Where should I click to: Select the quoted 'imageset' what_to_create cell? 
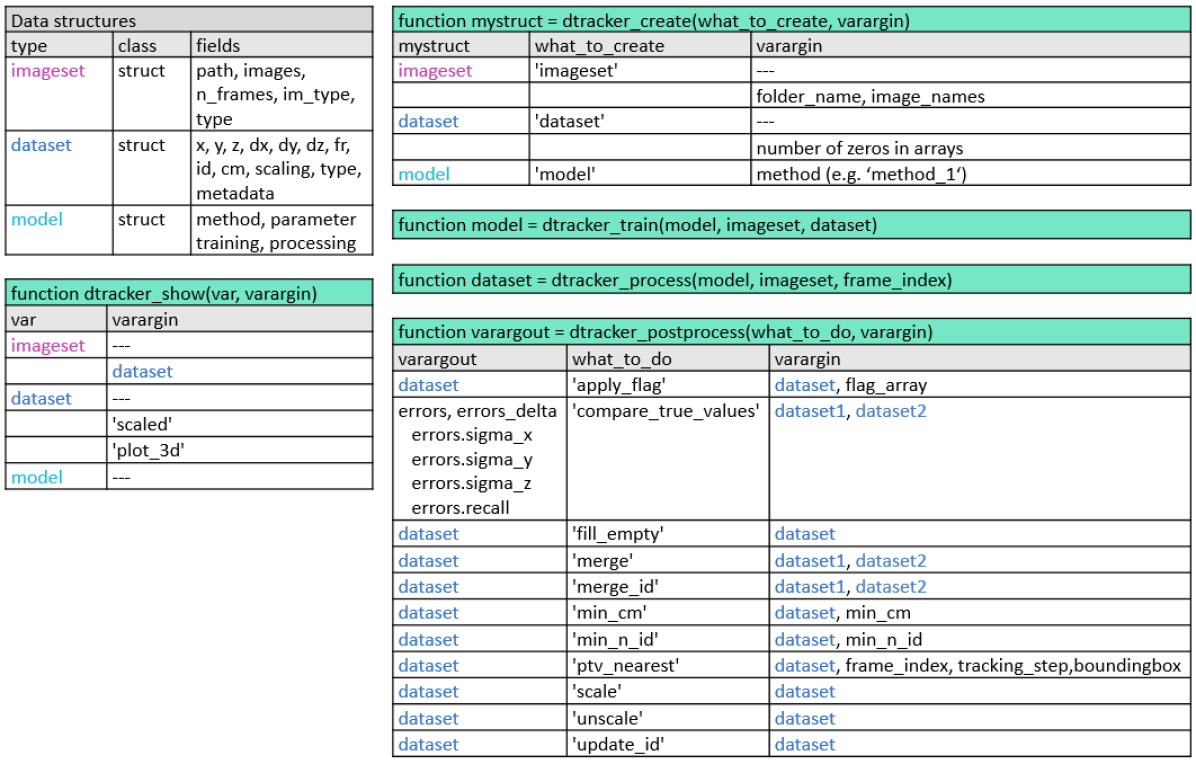(x=640, y=70)
